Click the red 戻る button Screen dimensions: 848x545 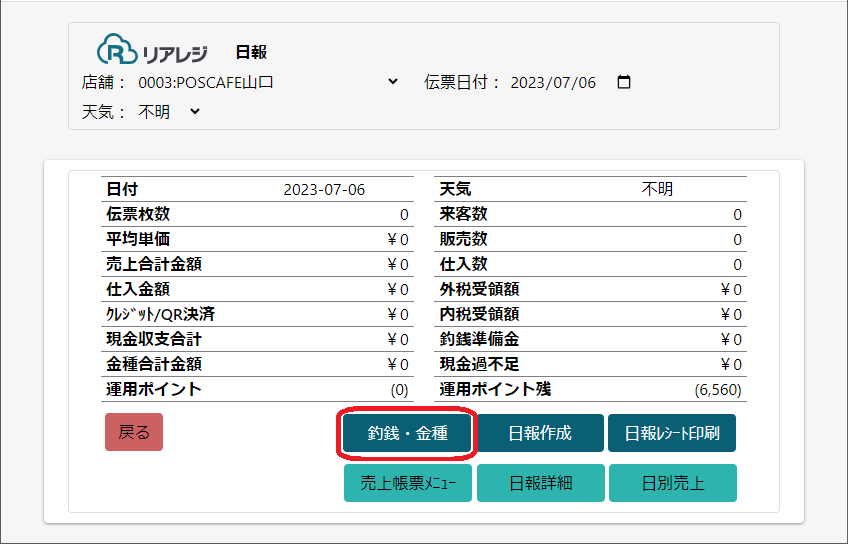(x=134, y=432)
